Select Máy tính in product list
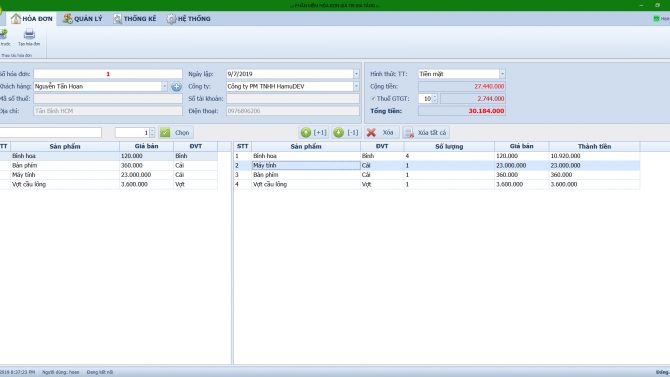This screenshot has height=377, width=670. click(x=109, y=175)
